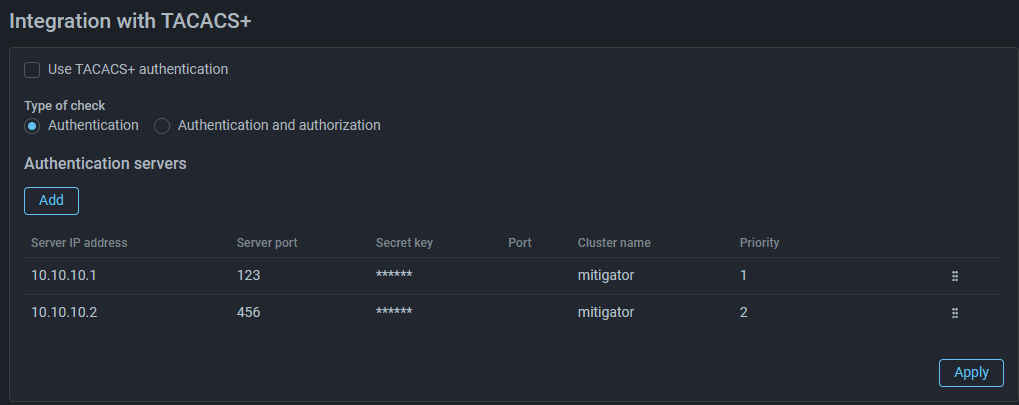The height and width of the screenshot is (405, 1019).
Task: Click the mitigator cluster name in second row
Action: (606, 312)
